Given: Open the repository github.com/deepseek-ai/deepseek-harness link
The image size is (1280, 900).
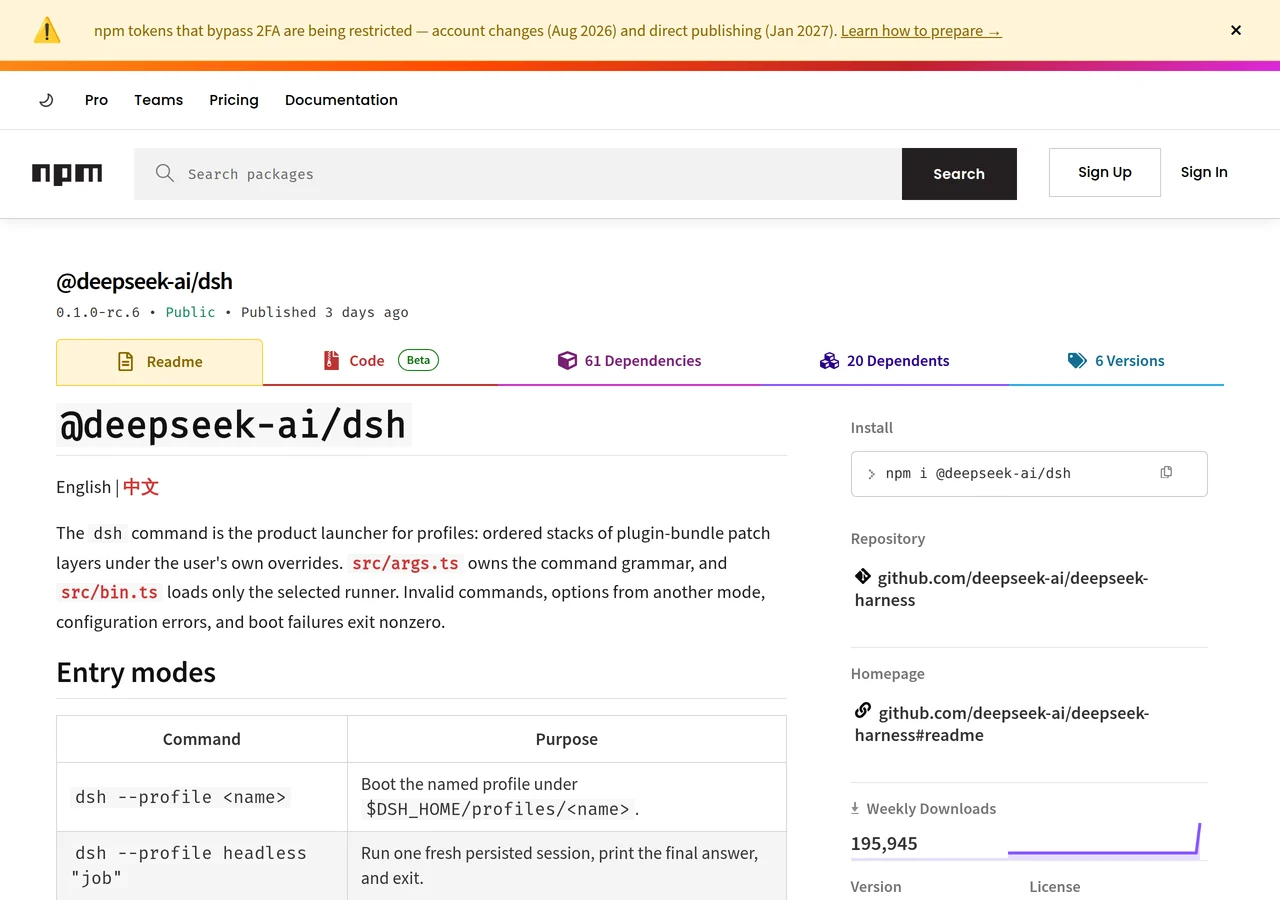Looking at the screenshot, I should [x=1001, y=589].
